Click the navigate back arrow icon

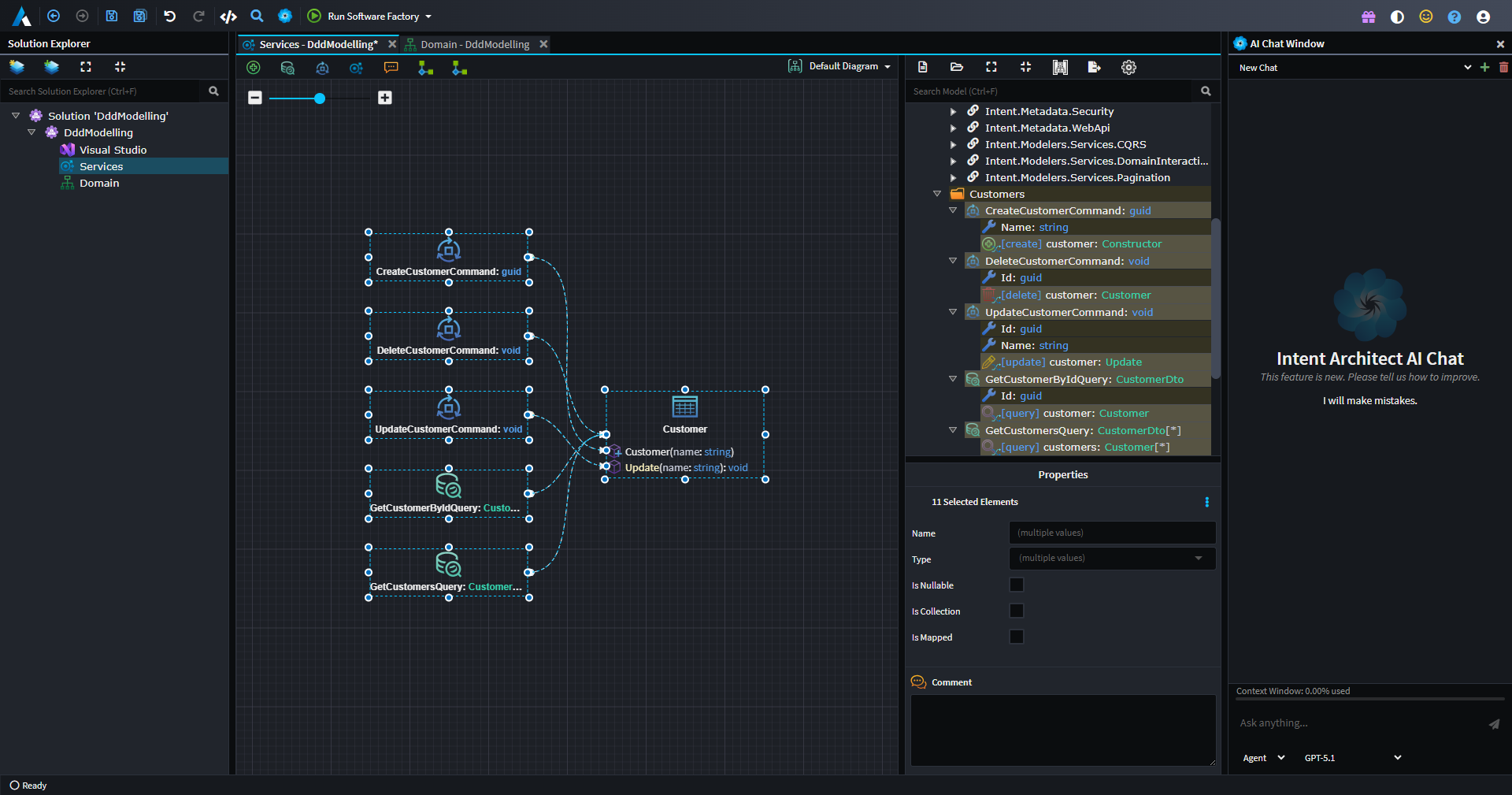54,16
